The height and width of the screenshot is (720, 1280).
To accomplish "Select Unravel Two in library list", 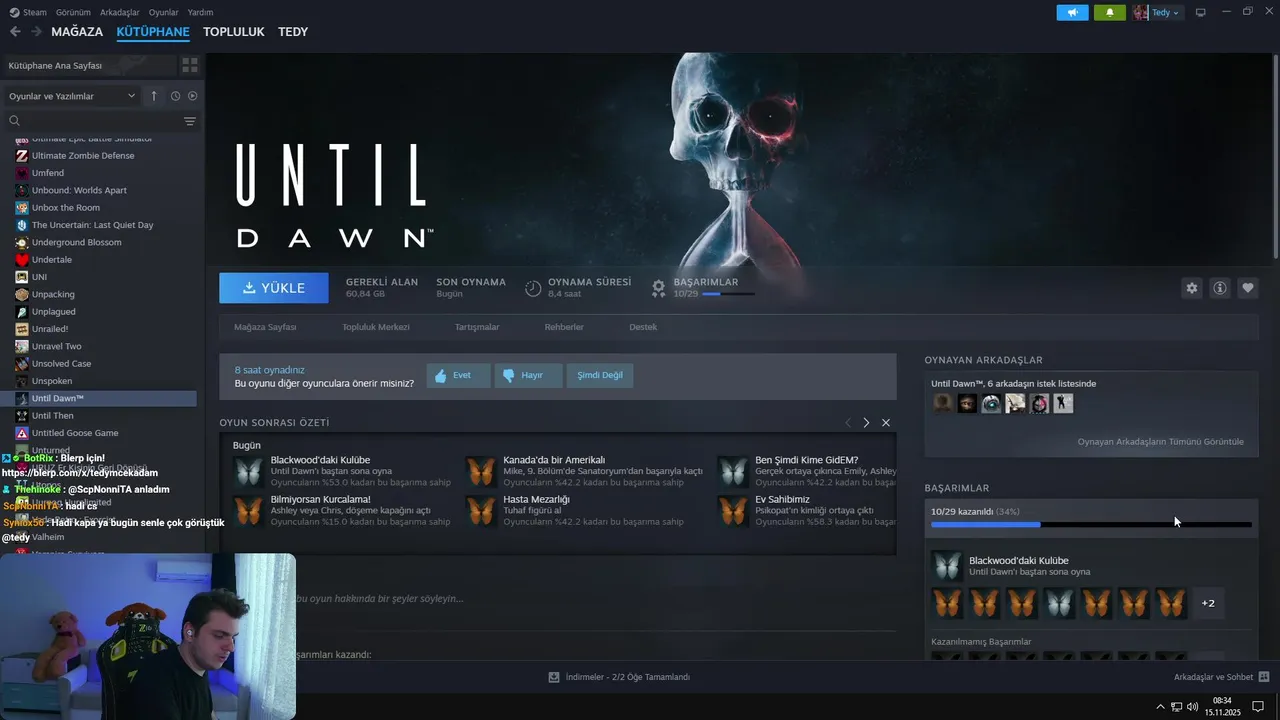I will [x=57, y=346].
